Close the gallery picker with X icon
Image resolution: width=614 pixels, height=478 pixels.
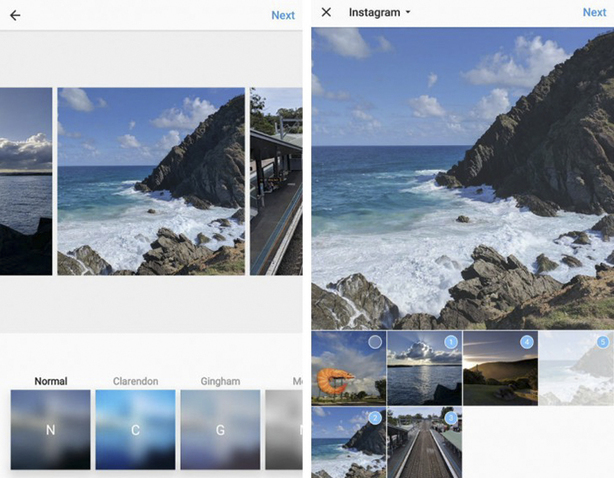(x=326, y=12)
